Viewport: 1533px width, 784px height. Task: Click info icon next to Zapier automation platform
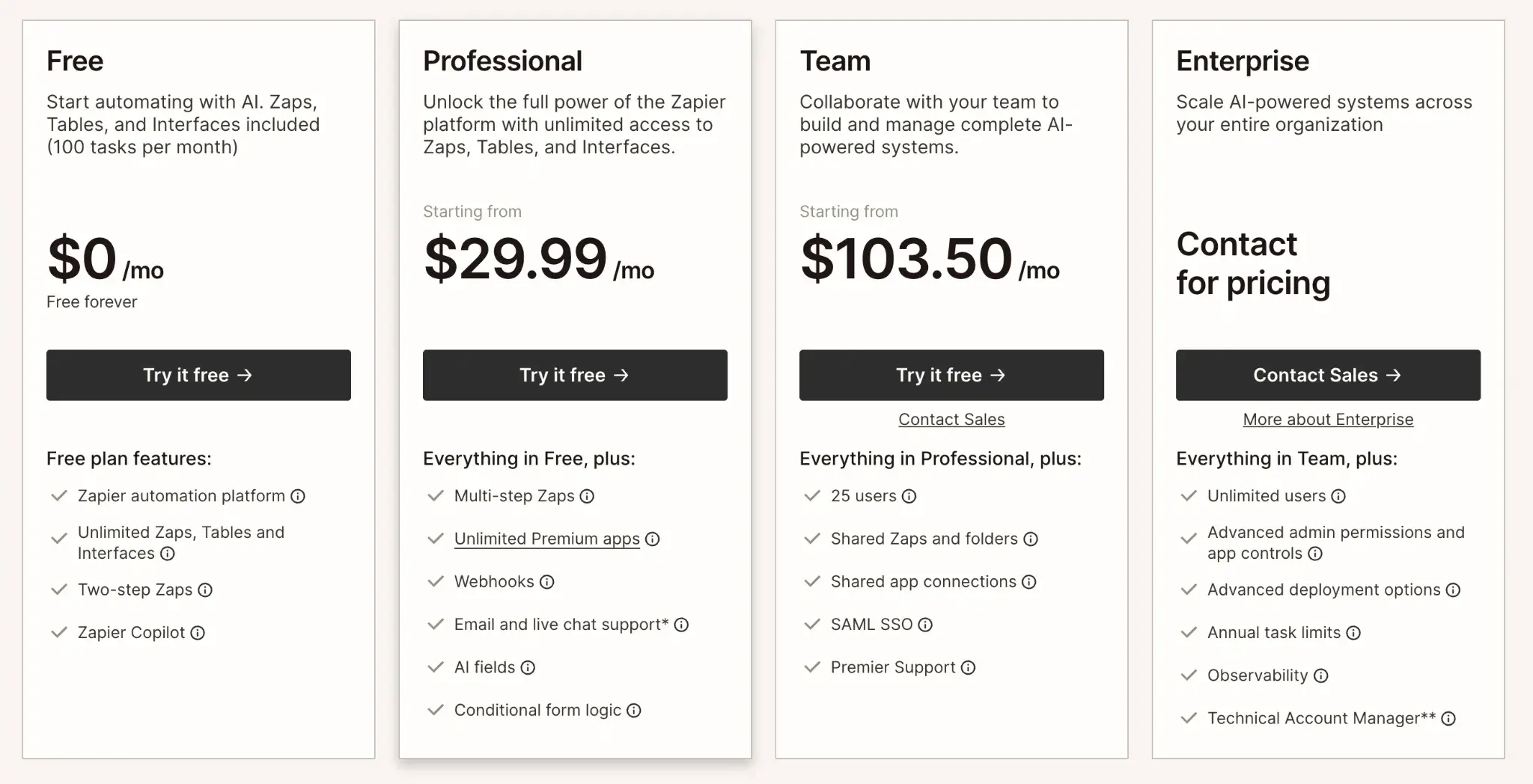298,496
